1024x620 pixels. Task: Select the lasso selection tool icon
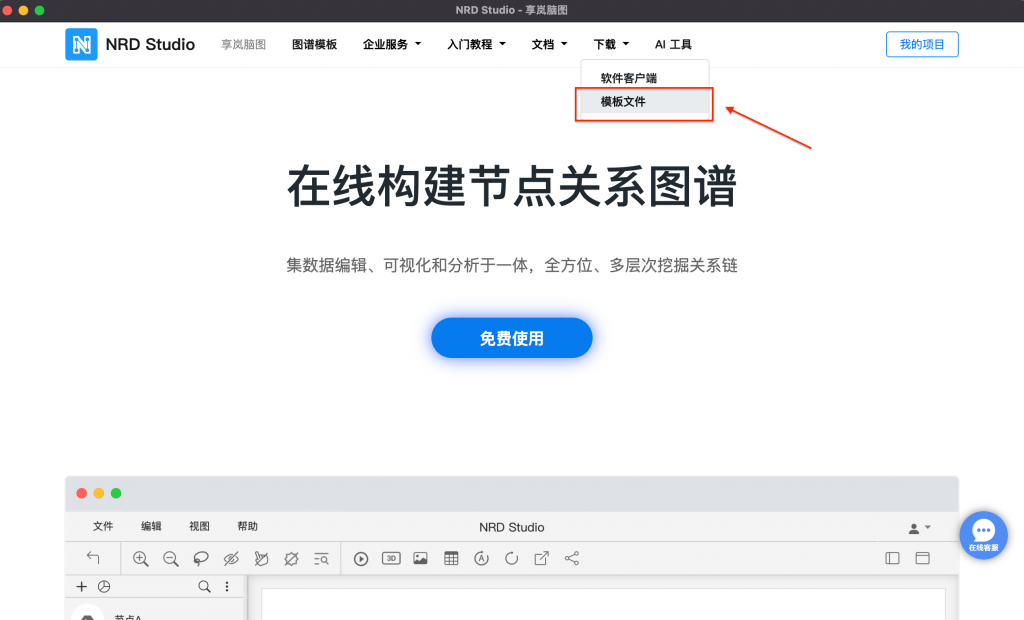[201, 558]
